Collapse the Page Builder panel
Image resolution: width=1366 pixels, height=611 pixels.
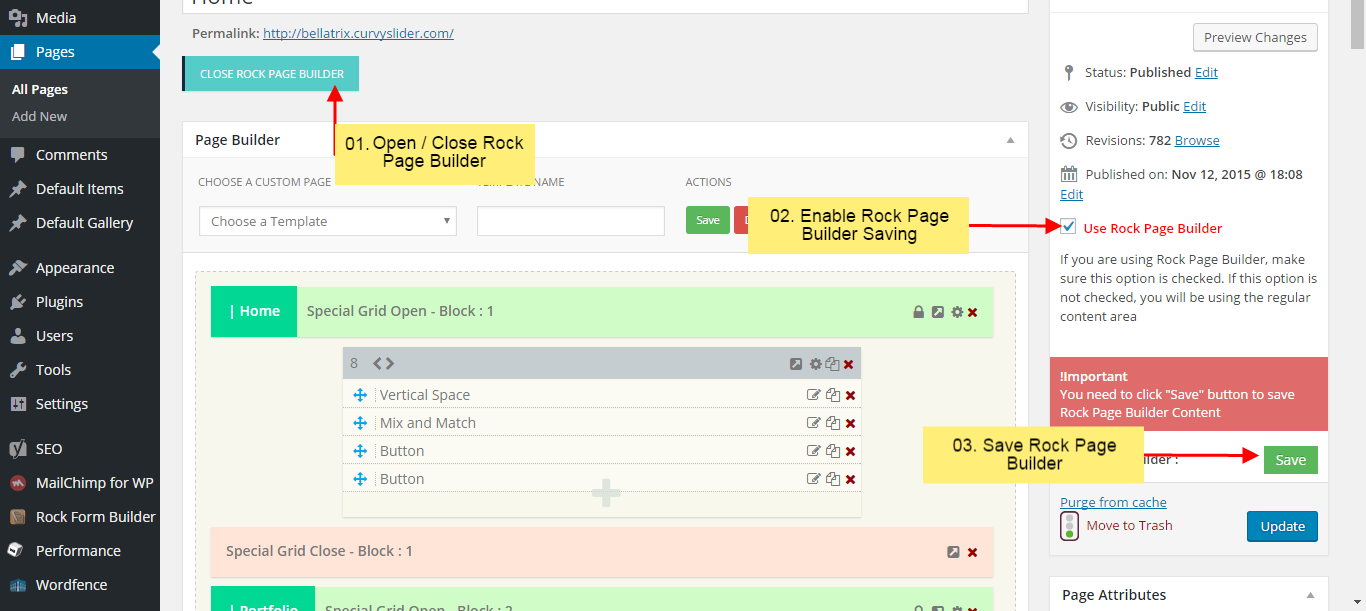coord(1010,140)
